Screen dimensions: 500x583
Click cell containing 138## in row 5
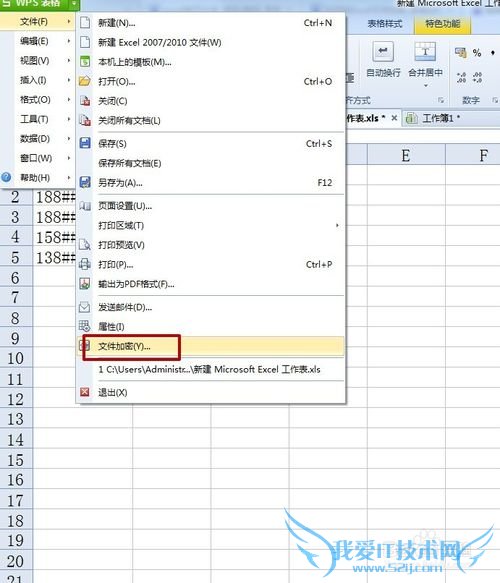55,257
